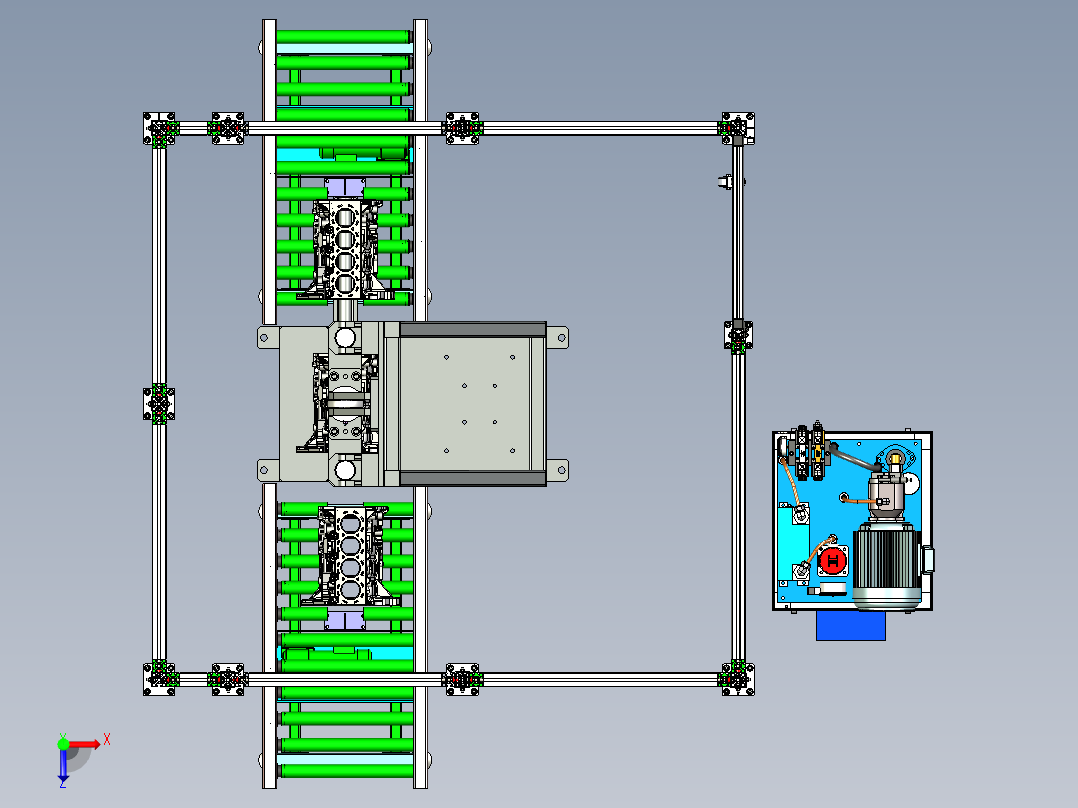Select the red round cap on the hydraulic unit
This screenshot has height=808, width=1078.
pyautogui.click(x=833, y=561)
